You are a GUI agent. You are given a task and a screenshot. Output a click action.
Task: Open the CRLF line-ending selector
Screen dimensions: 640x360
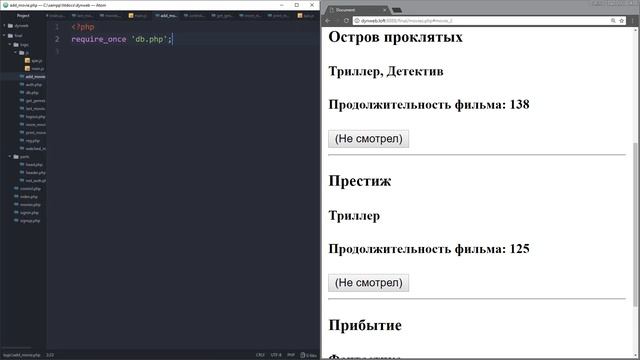(260, 355)
